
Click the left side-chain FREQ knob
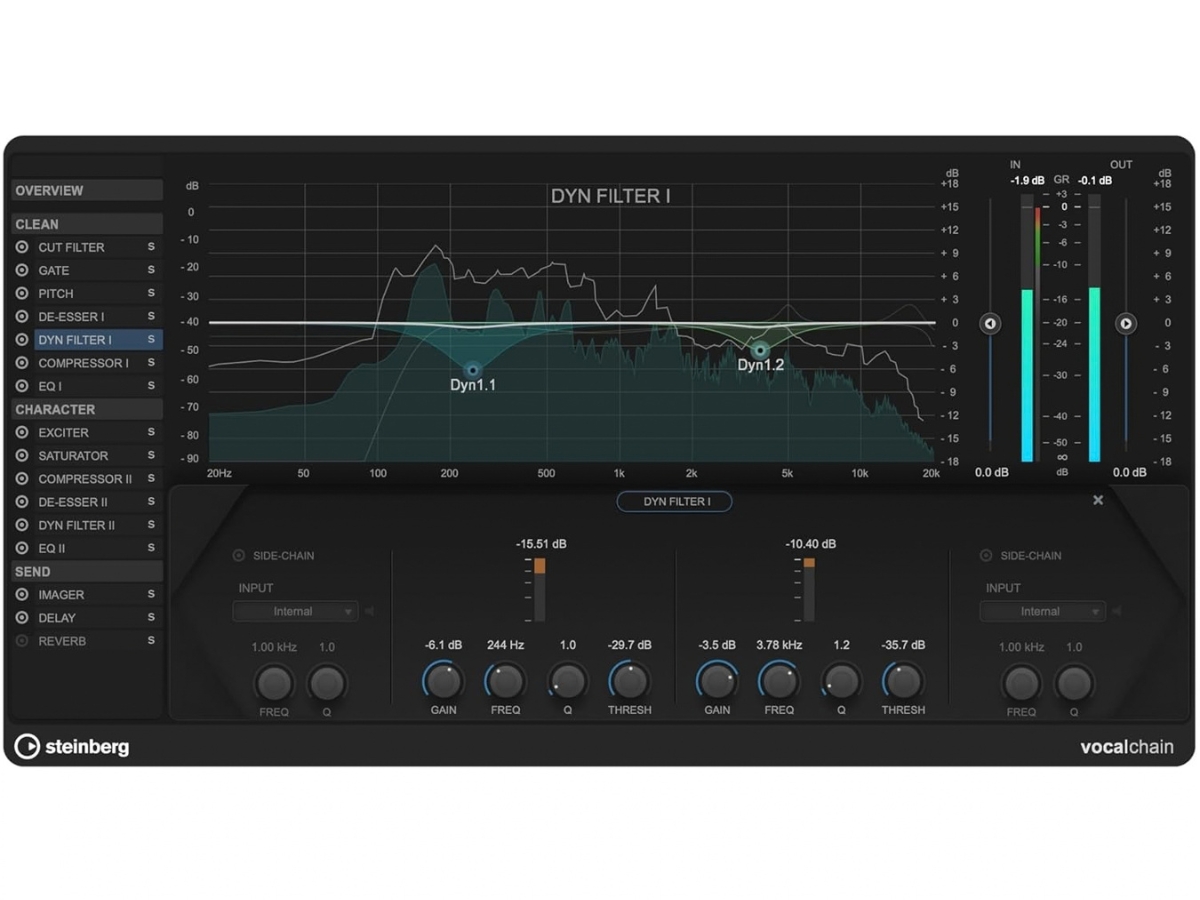point(274,683)
